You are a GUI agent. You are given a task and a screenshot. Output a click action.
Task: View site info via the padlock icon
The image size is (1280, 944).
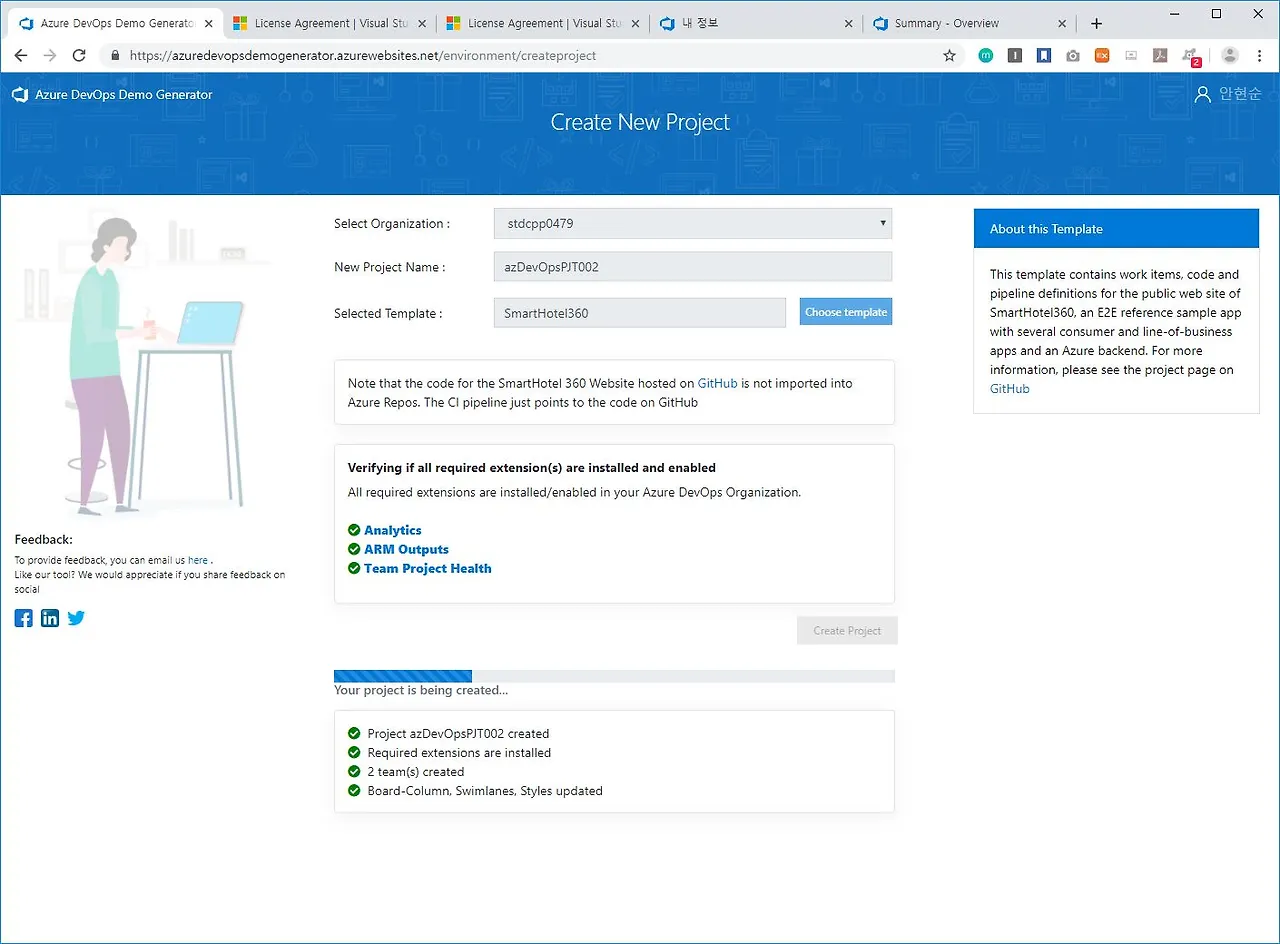point(114,56)
